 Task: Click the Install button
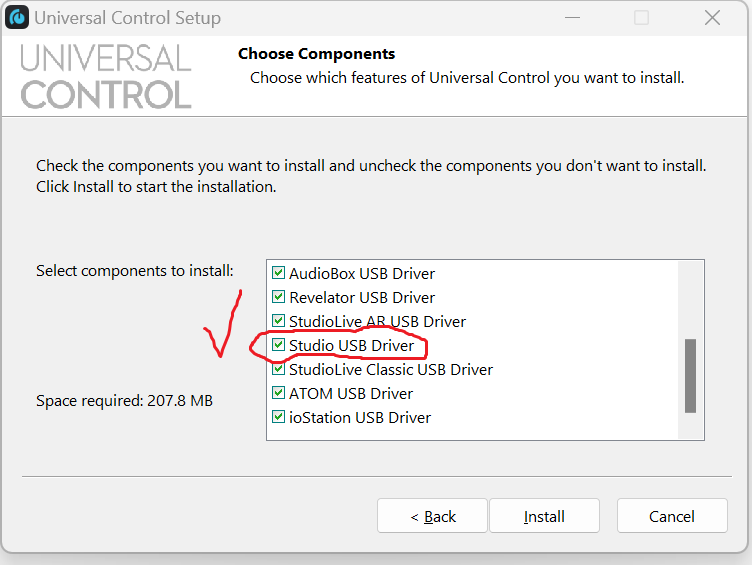pyautogui.click(x=544, y=516)
